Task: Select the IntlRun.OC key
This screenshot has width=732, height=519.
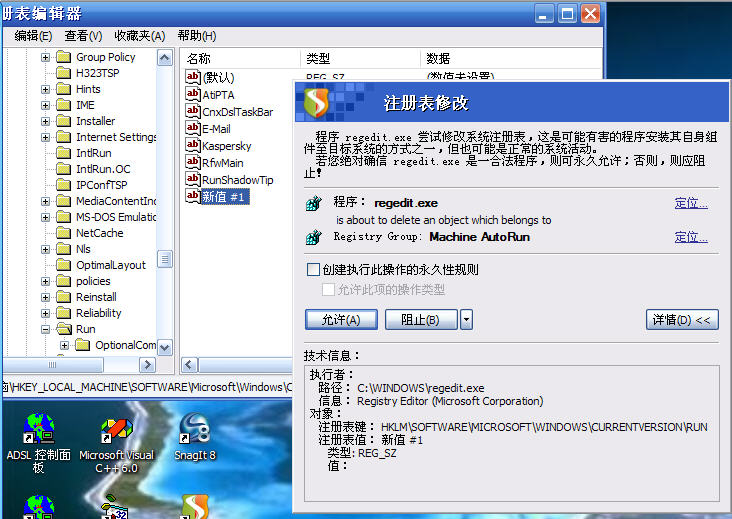Action: click(x=103, y=169)
